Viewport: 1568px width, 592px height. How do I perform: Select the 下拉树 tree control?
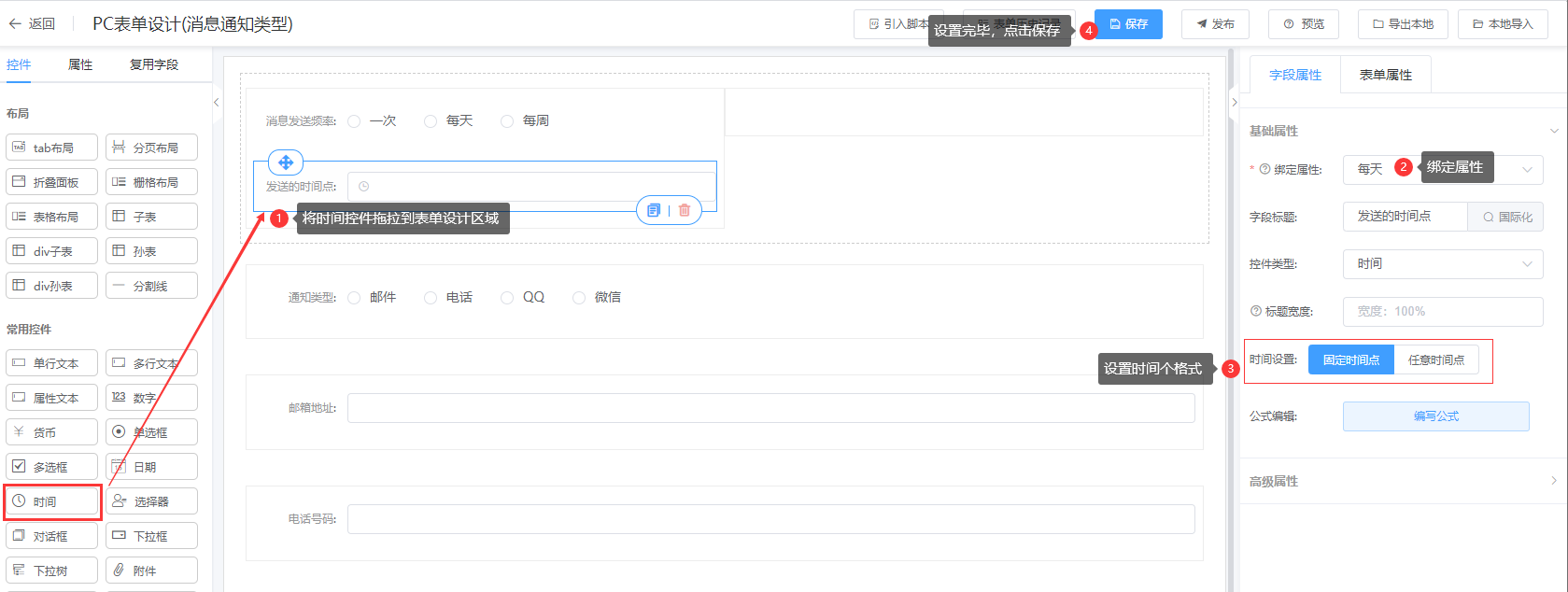pyautogui.click(x=51, y=571)
